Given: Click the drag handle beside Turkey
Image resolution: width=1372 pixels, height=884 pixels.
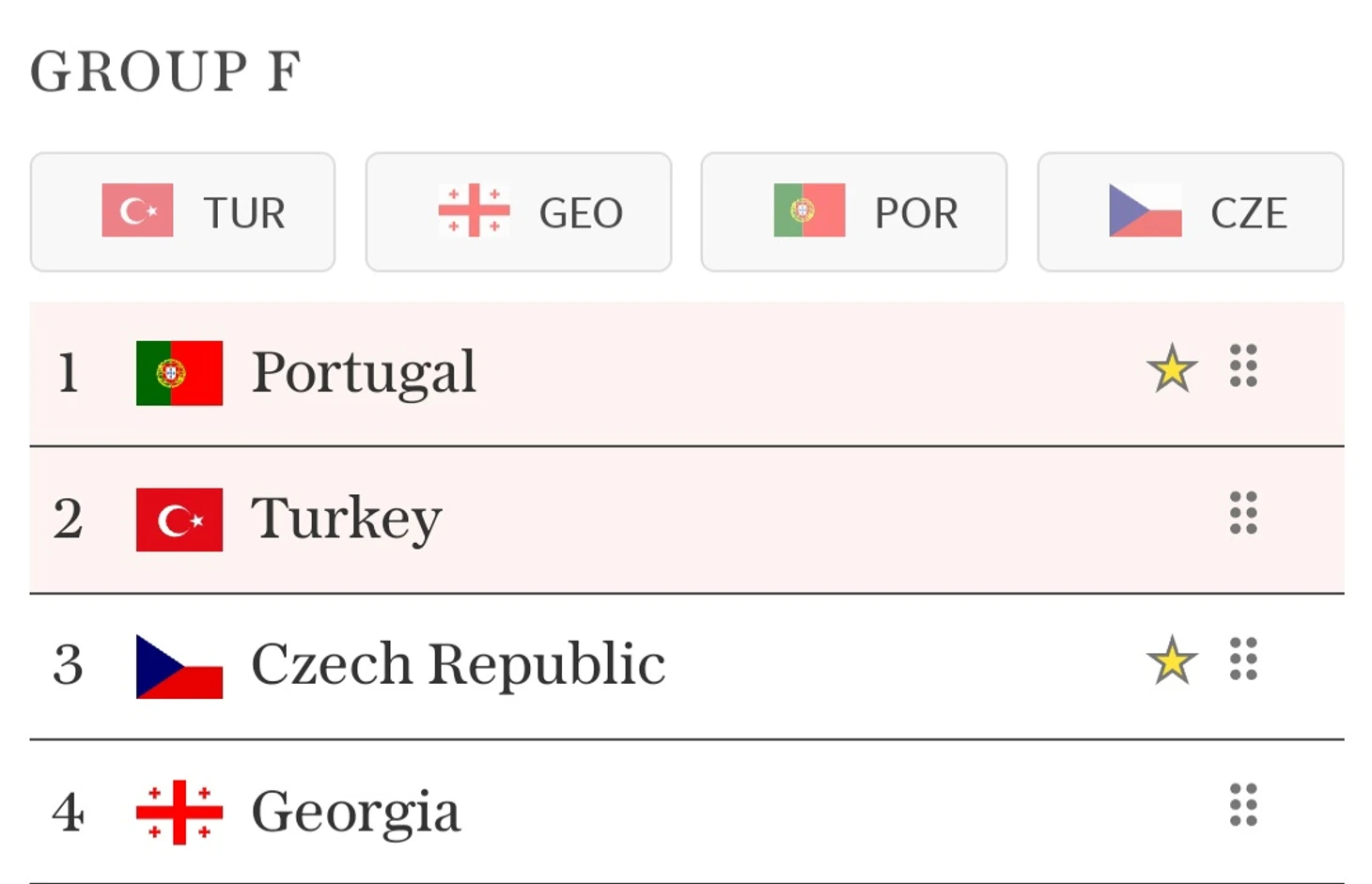Looking at the screenshot, I should tap(1243, 513).
